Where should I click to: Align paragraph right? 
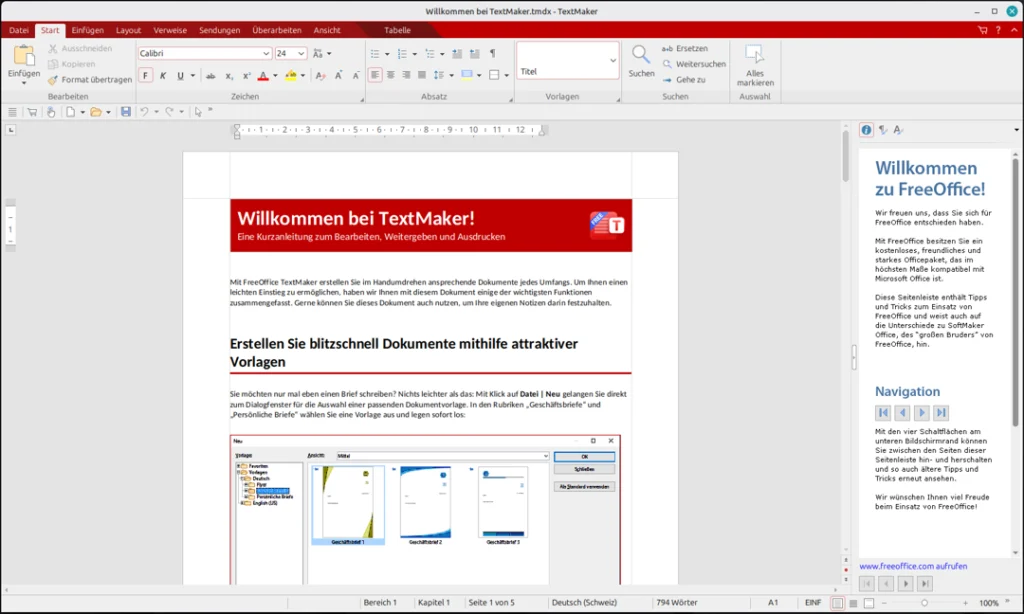coord(406,75)
